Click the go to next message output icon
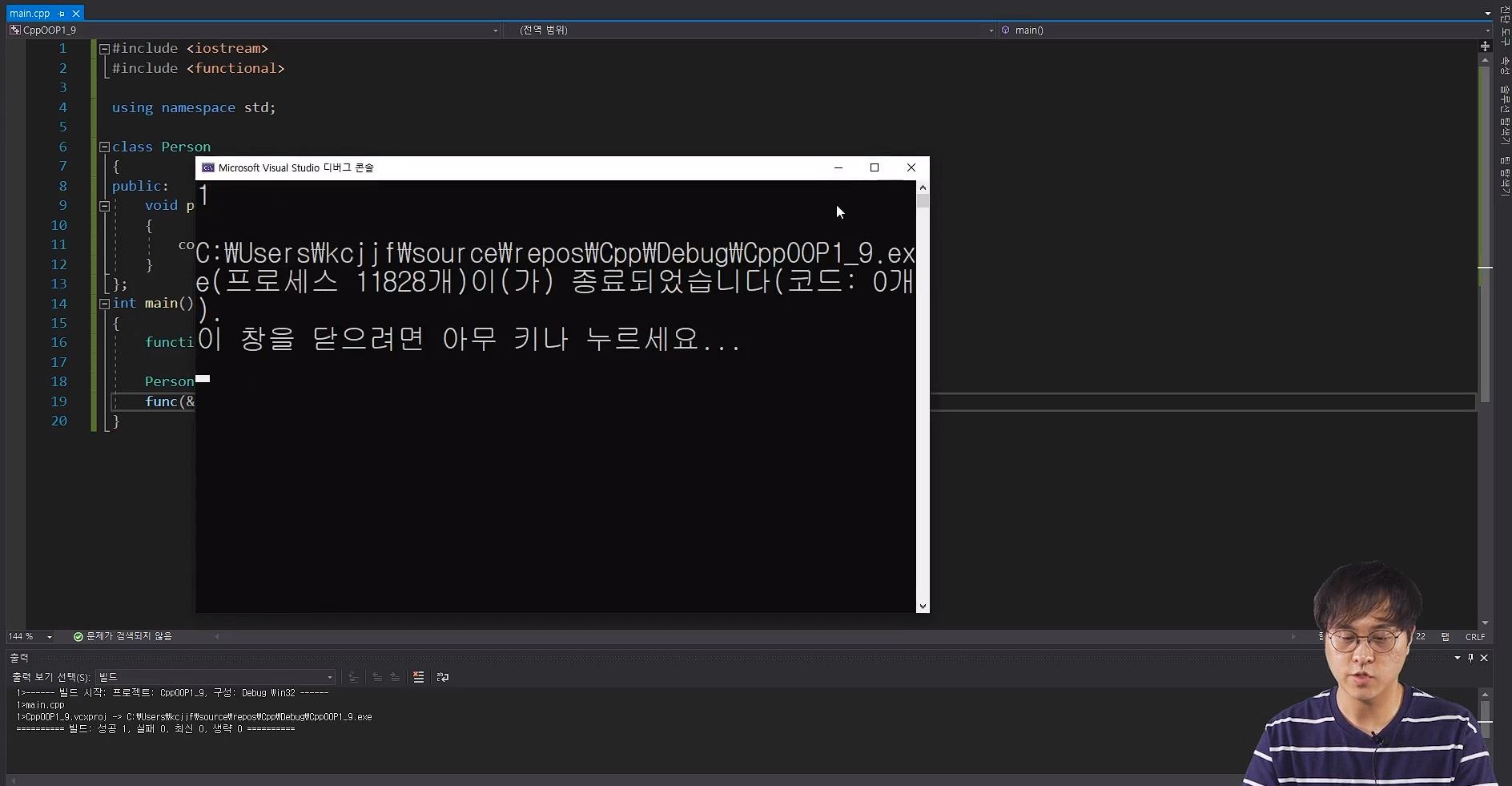This screenshot has height=786, width=1512. 395,677
